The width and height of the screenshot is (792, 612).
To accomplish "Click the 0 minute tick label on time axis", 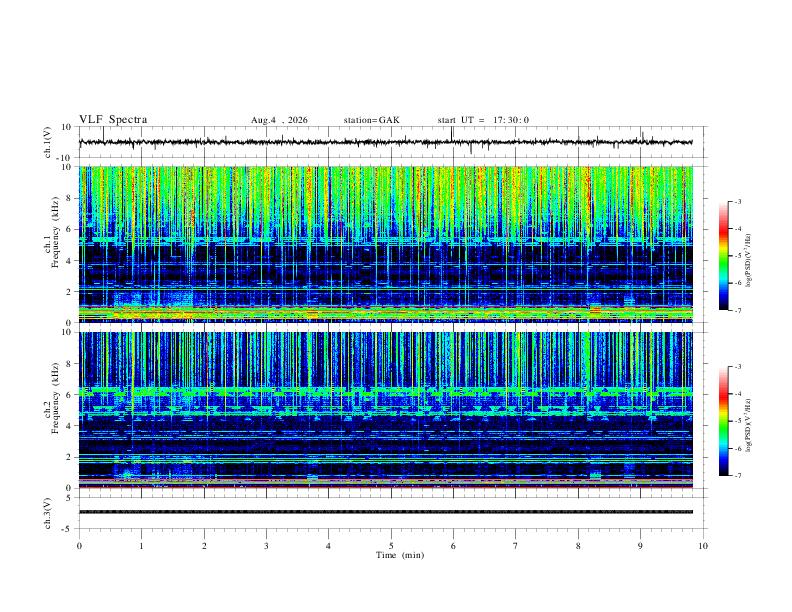I will (x=79, y=546).
